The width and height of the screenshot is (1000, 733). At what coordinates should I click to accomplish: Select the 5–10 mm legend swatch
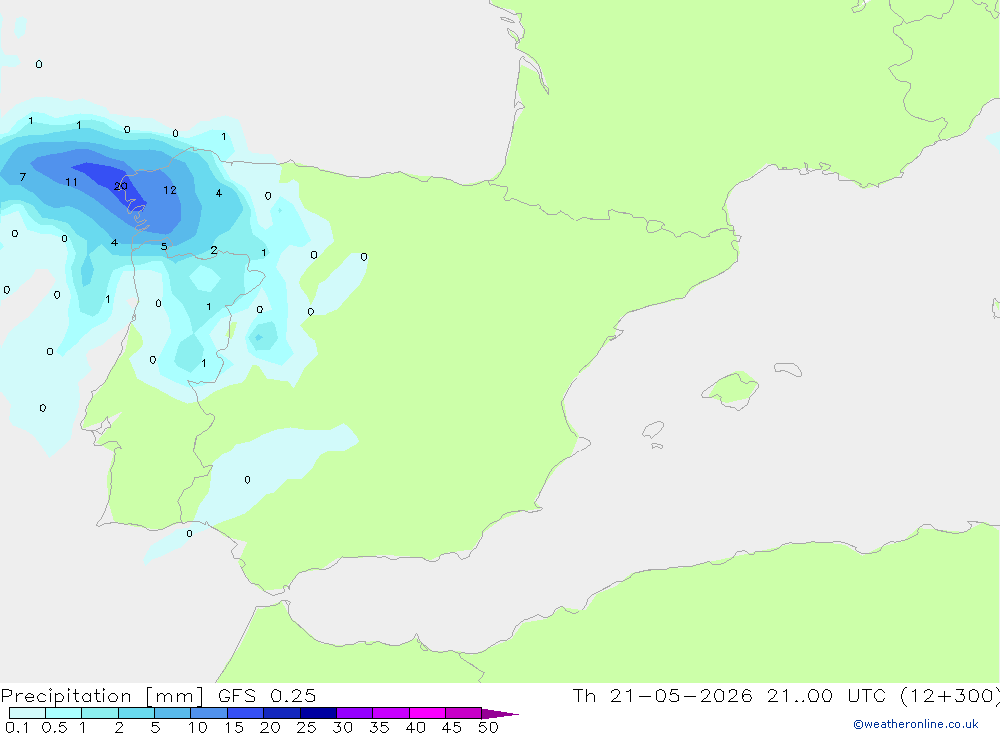tap(173, 713)
